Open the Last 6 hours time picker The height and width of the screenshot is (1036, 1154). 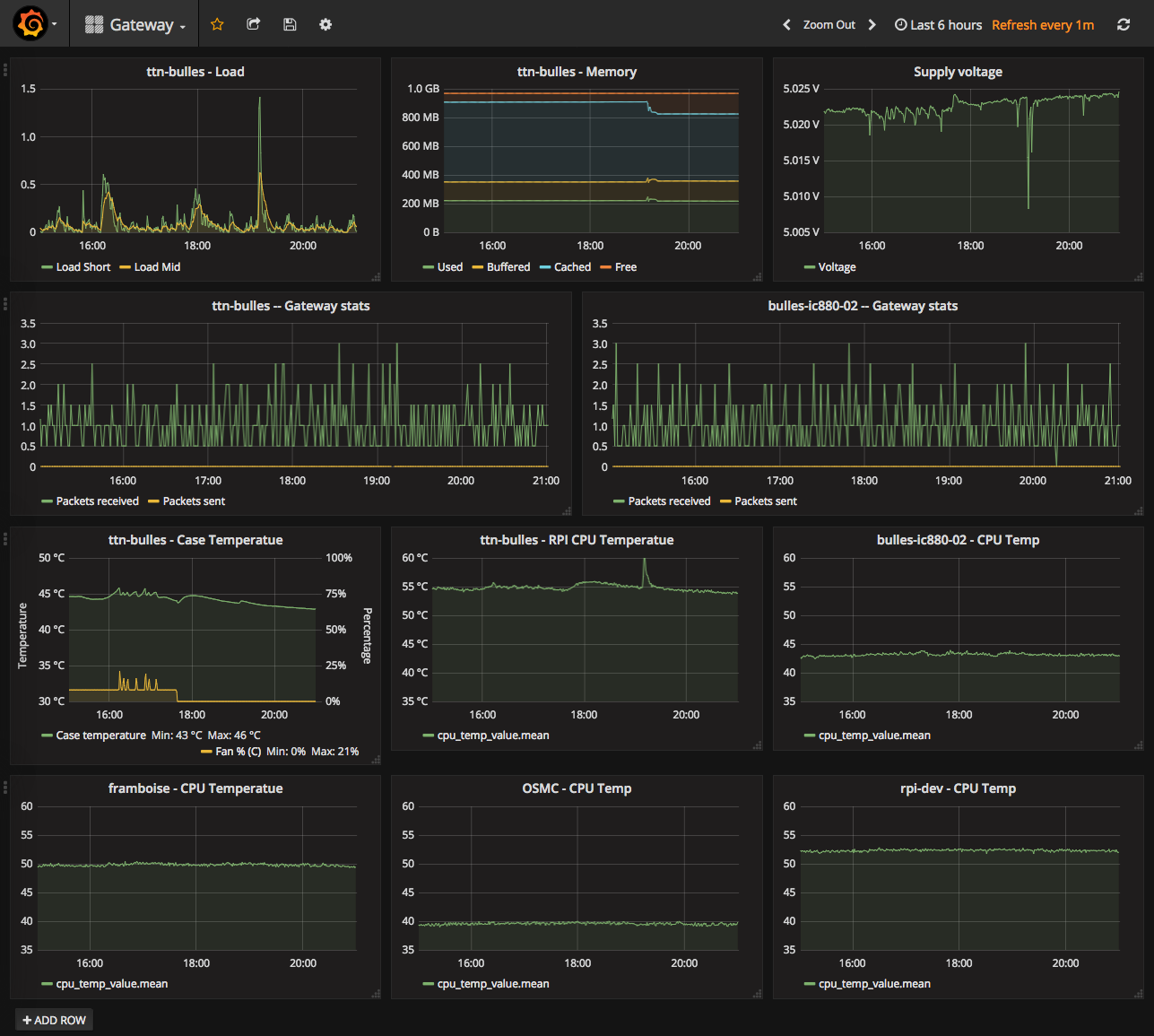(938, 25)
